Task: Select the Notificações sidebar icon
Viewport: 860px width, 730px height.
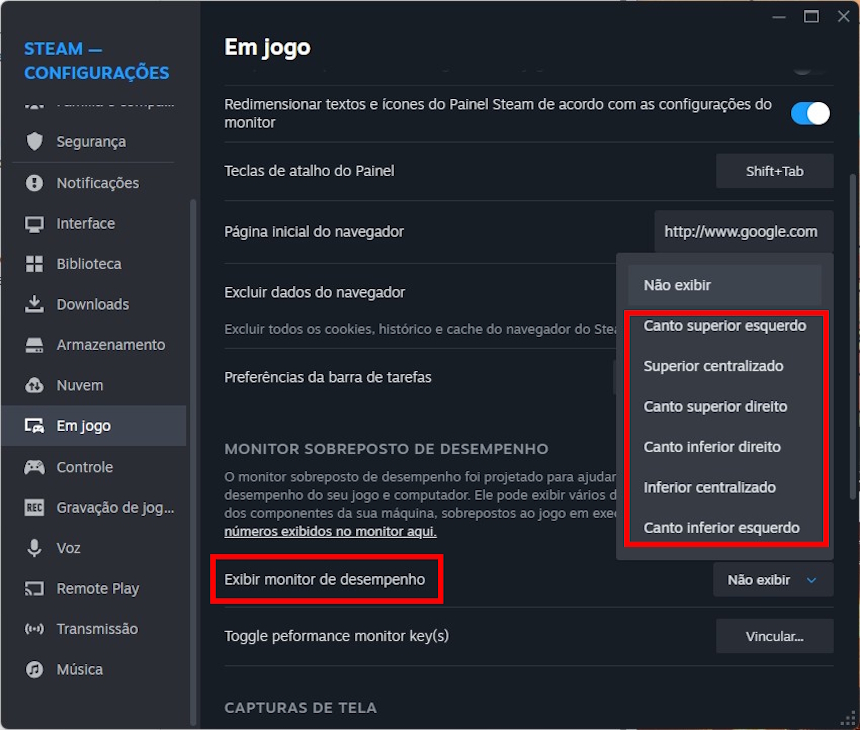Action: pos(36,182)
